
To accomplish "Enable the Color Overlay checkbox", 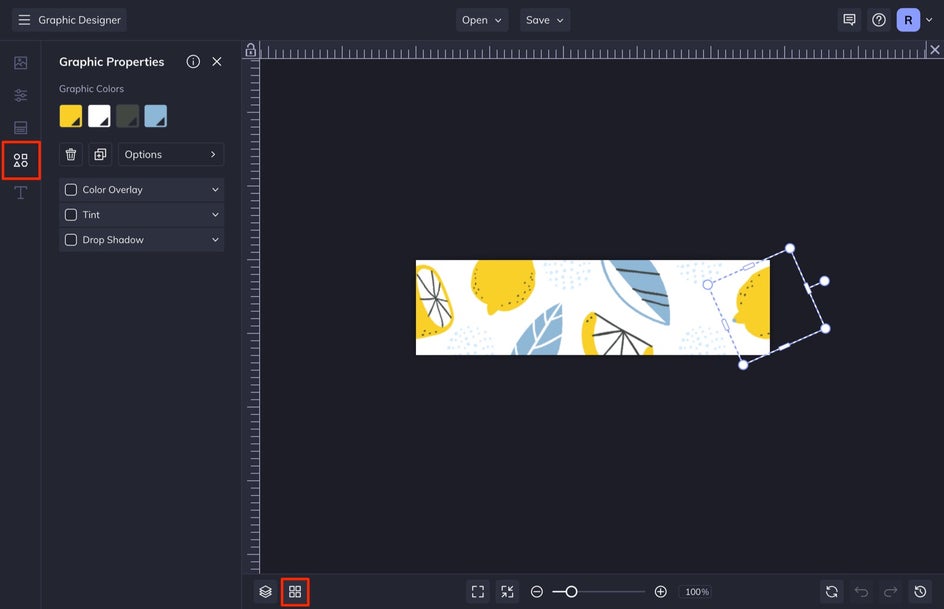I will pyautogui.click(x=71, y=190).
